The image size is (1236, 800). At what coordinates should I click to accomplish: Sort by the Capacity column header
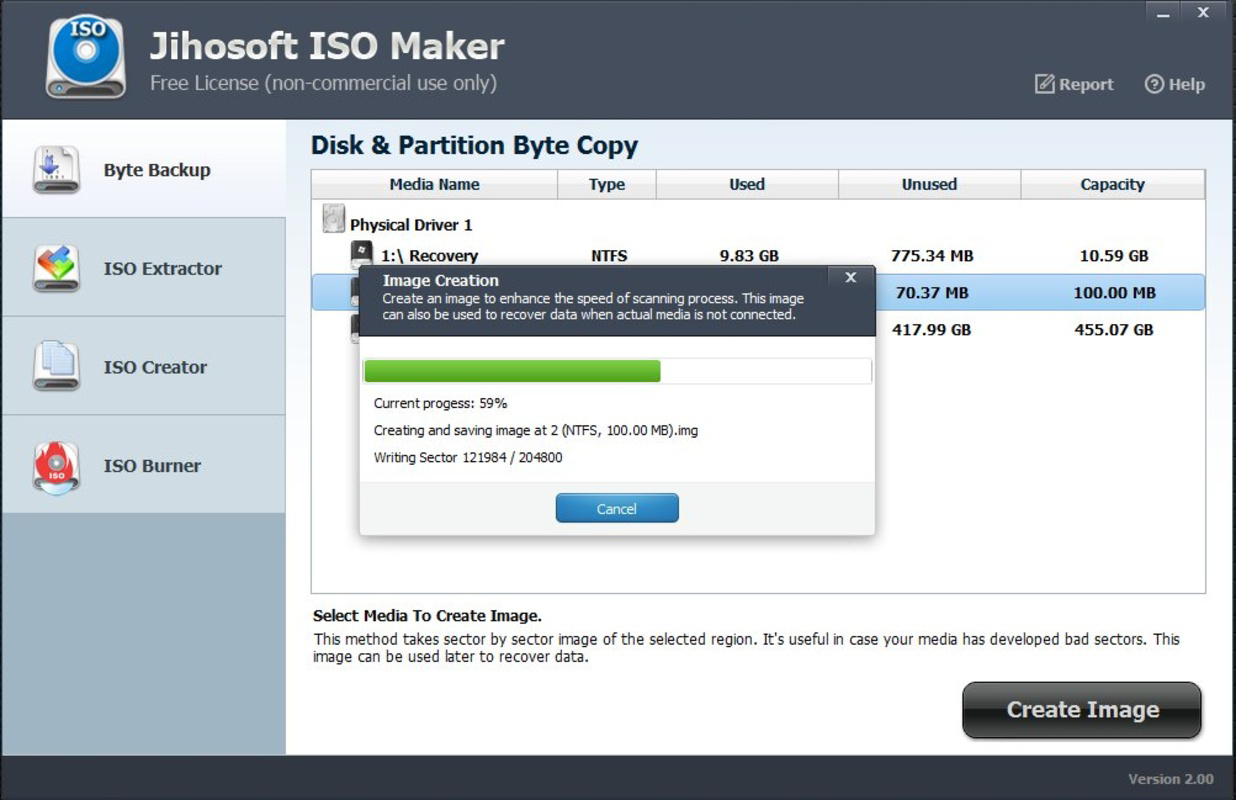point(1113,184)
